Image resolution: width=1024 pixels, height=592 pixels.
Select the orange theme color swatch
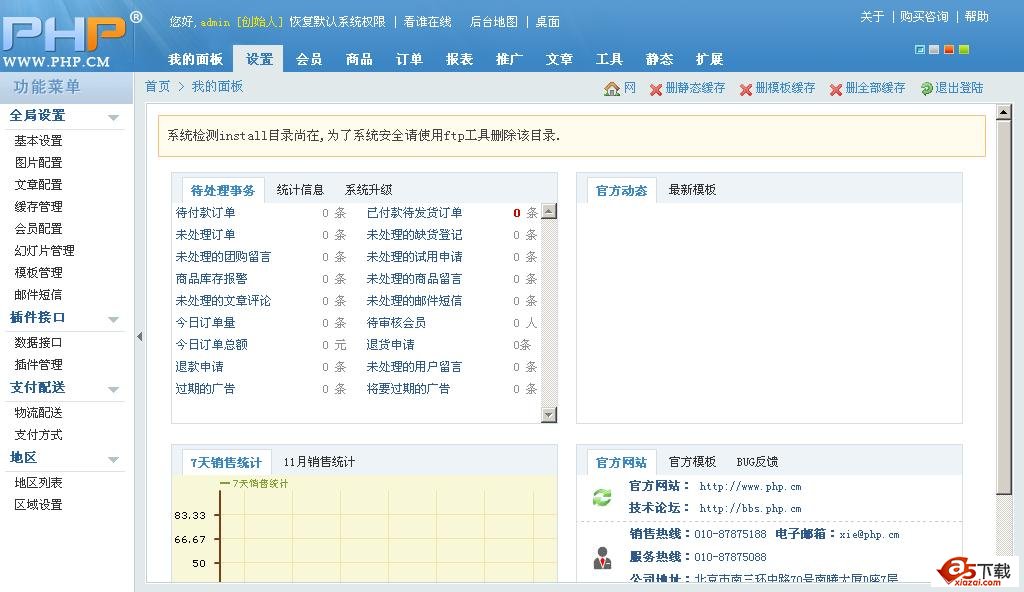(949, 49)
